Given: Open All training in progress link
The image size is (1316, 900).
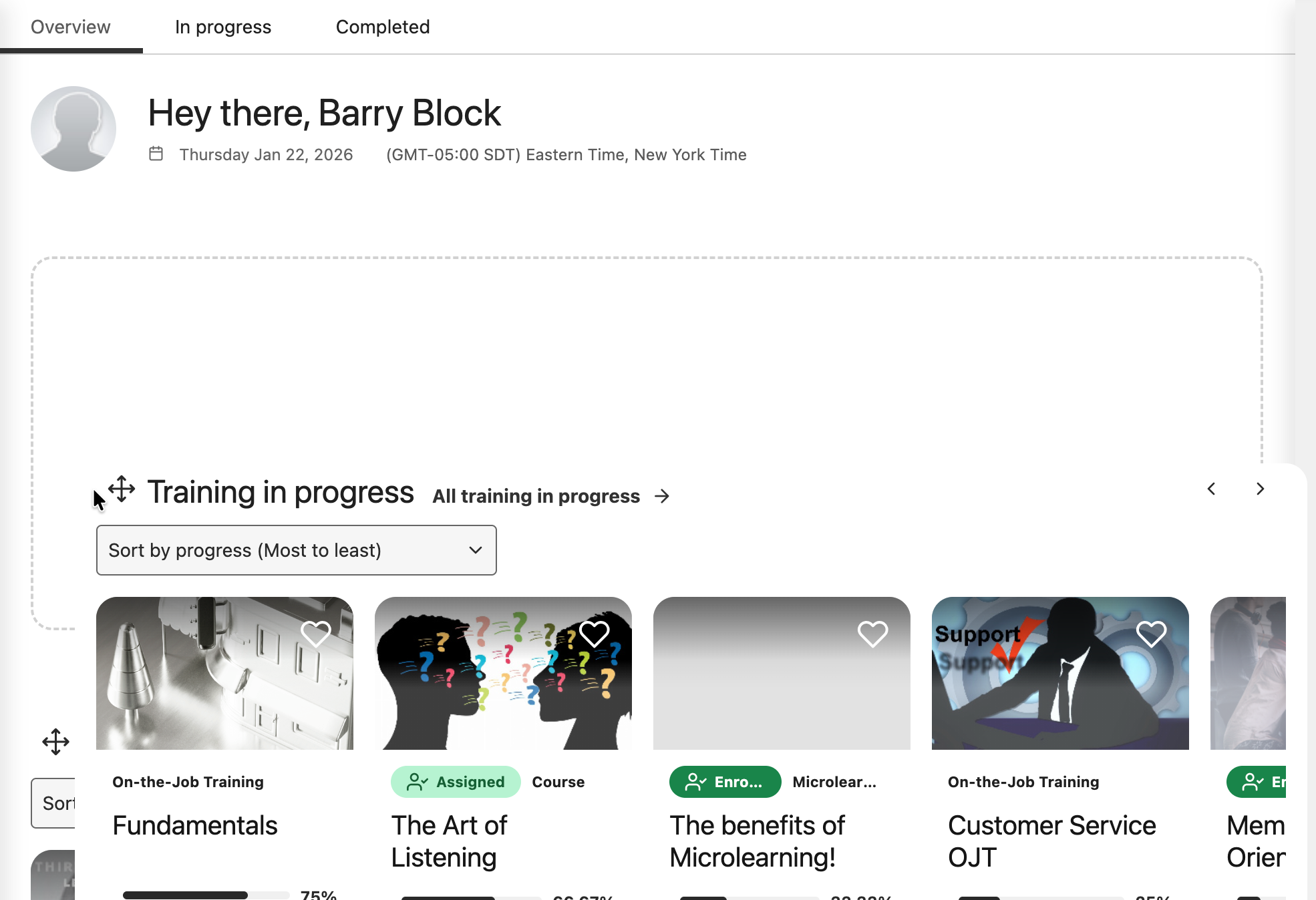Looking at the screenshot, I should pos(536,496).
